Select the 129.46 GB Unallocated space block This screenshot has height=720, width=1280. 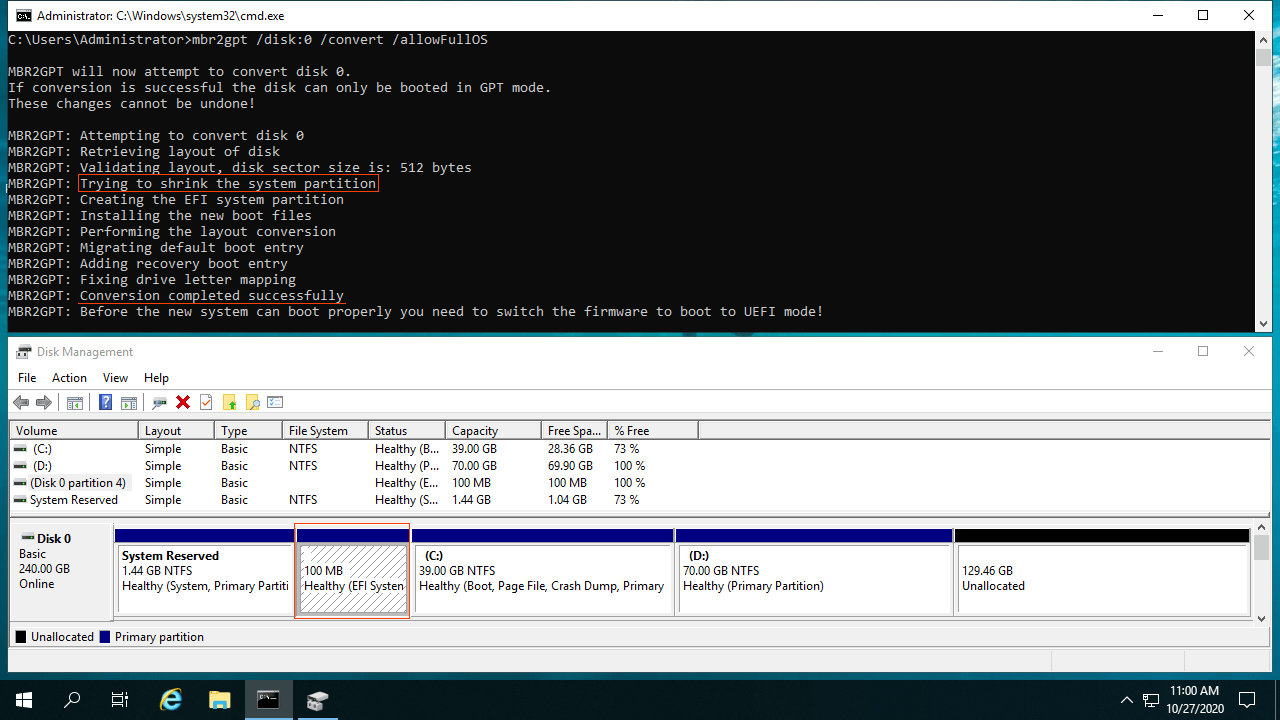click(x=1101, y=578)
